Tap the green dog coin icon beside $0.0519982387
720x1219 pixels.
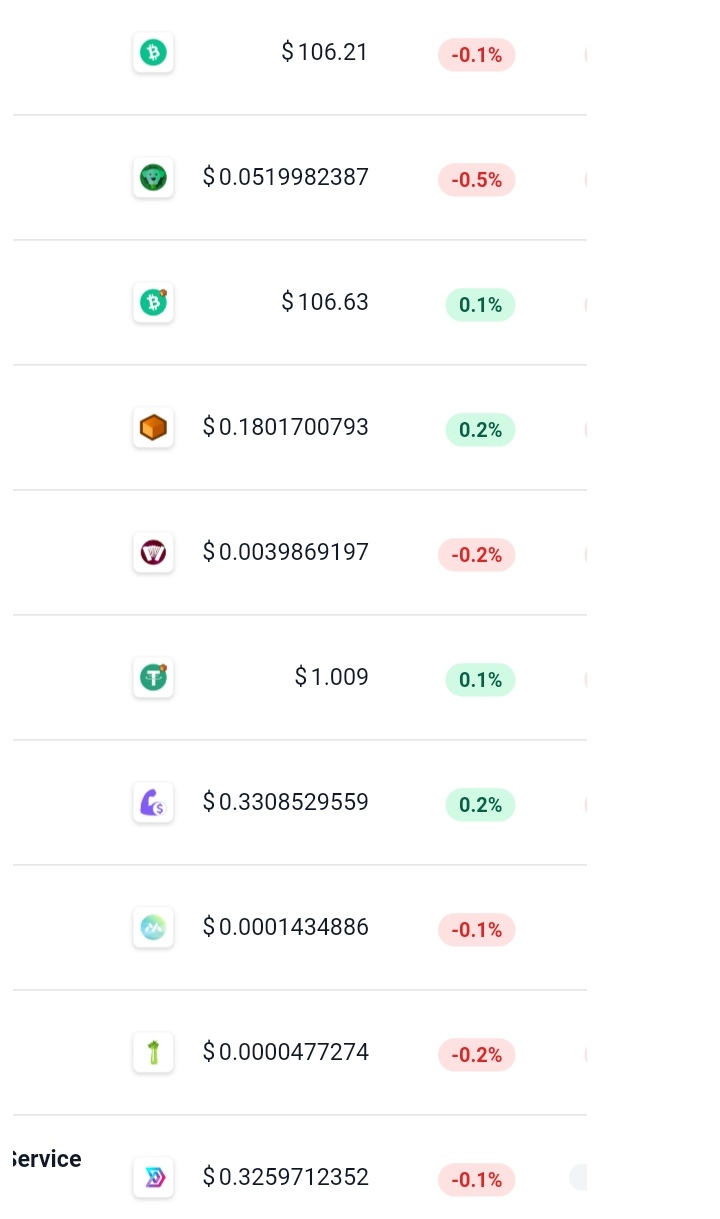(x=153, y=178)
